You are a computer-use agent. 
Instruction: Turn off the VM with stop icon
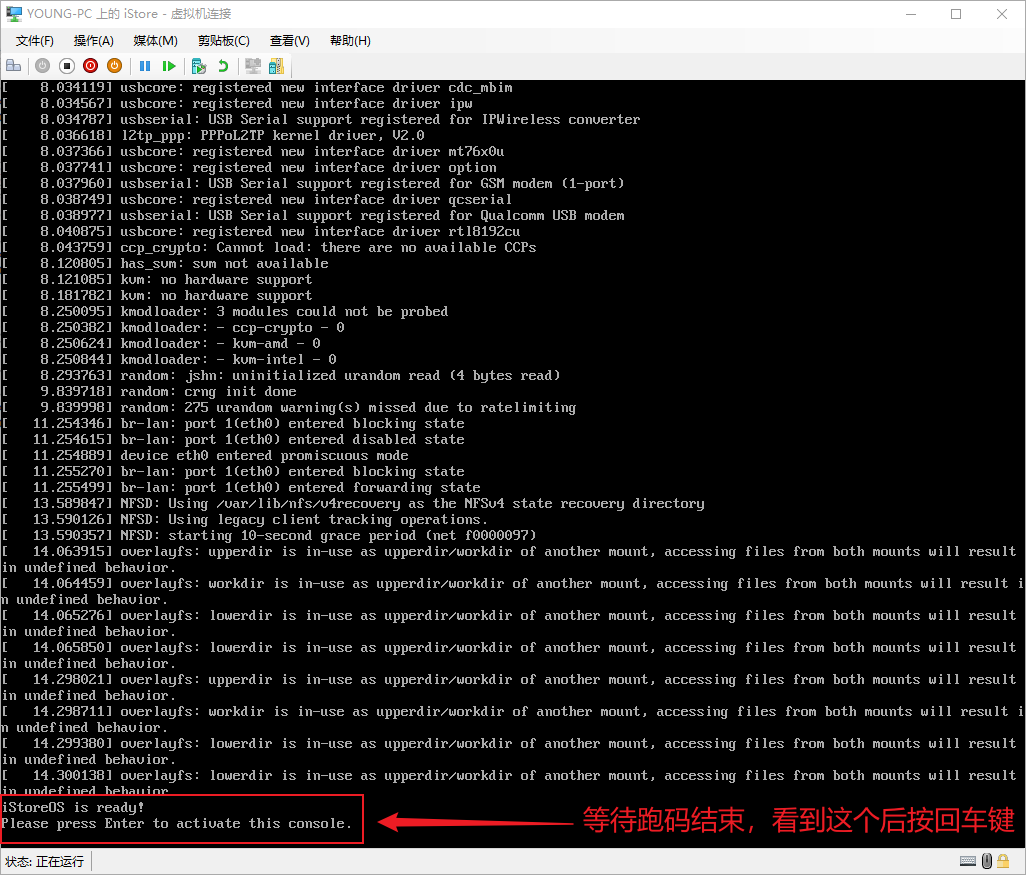67,65
